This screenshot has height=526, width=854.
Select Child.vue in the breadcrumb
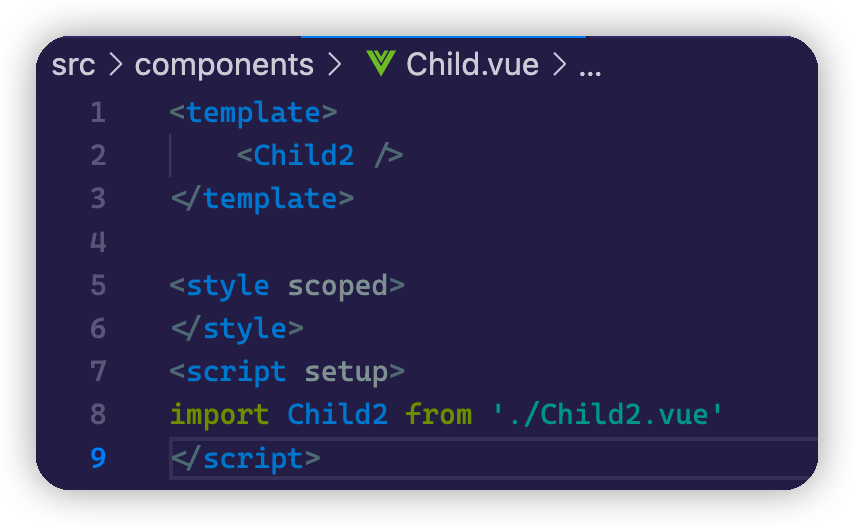pyautogui.click(x=472, y=65)
